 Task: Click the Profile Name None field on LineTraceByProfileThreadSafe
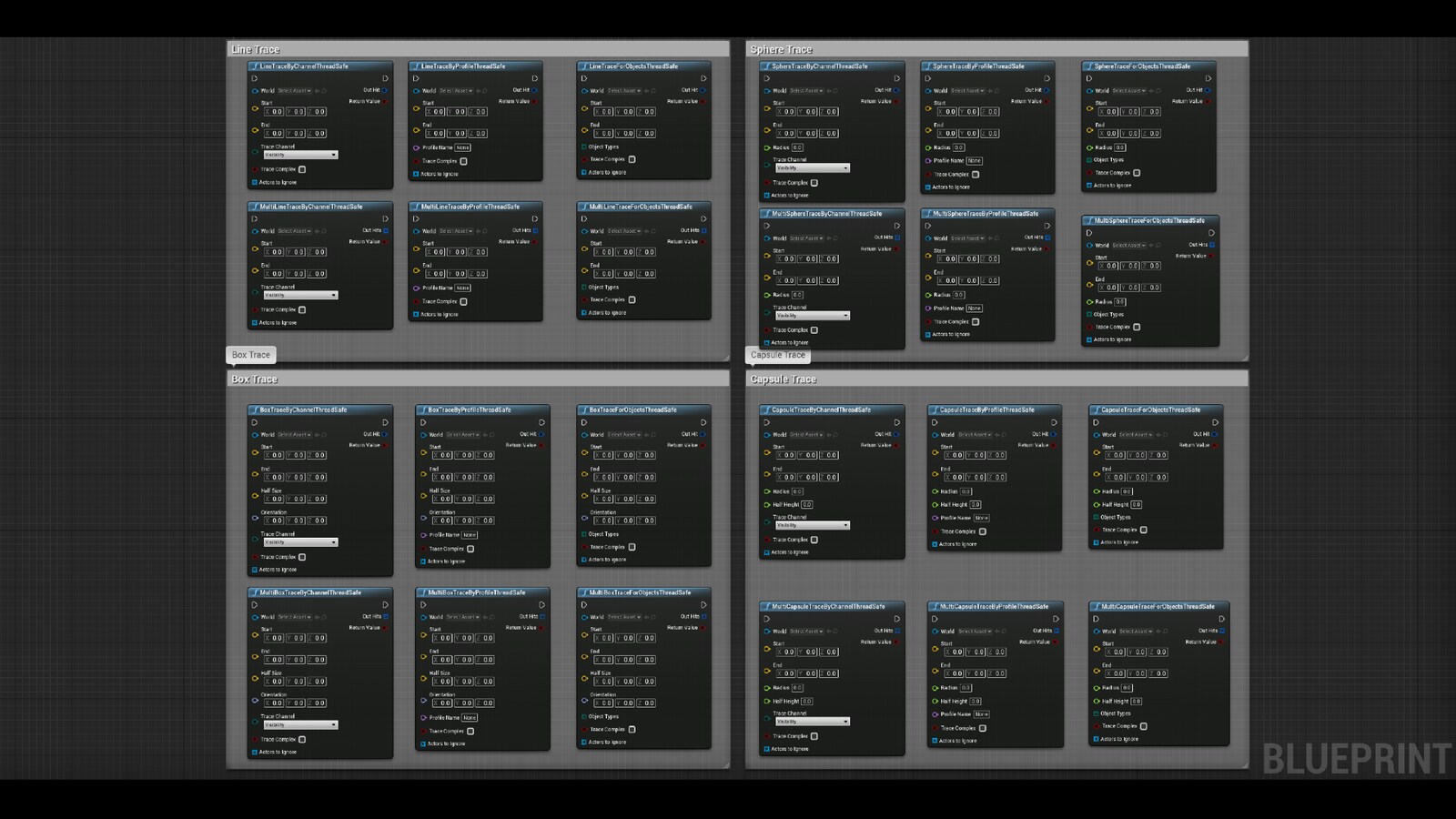(x=462, y=147)
